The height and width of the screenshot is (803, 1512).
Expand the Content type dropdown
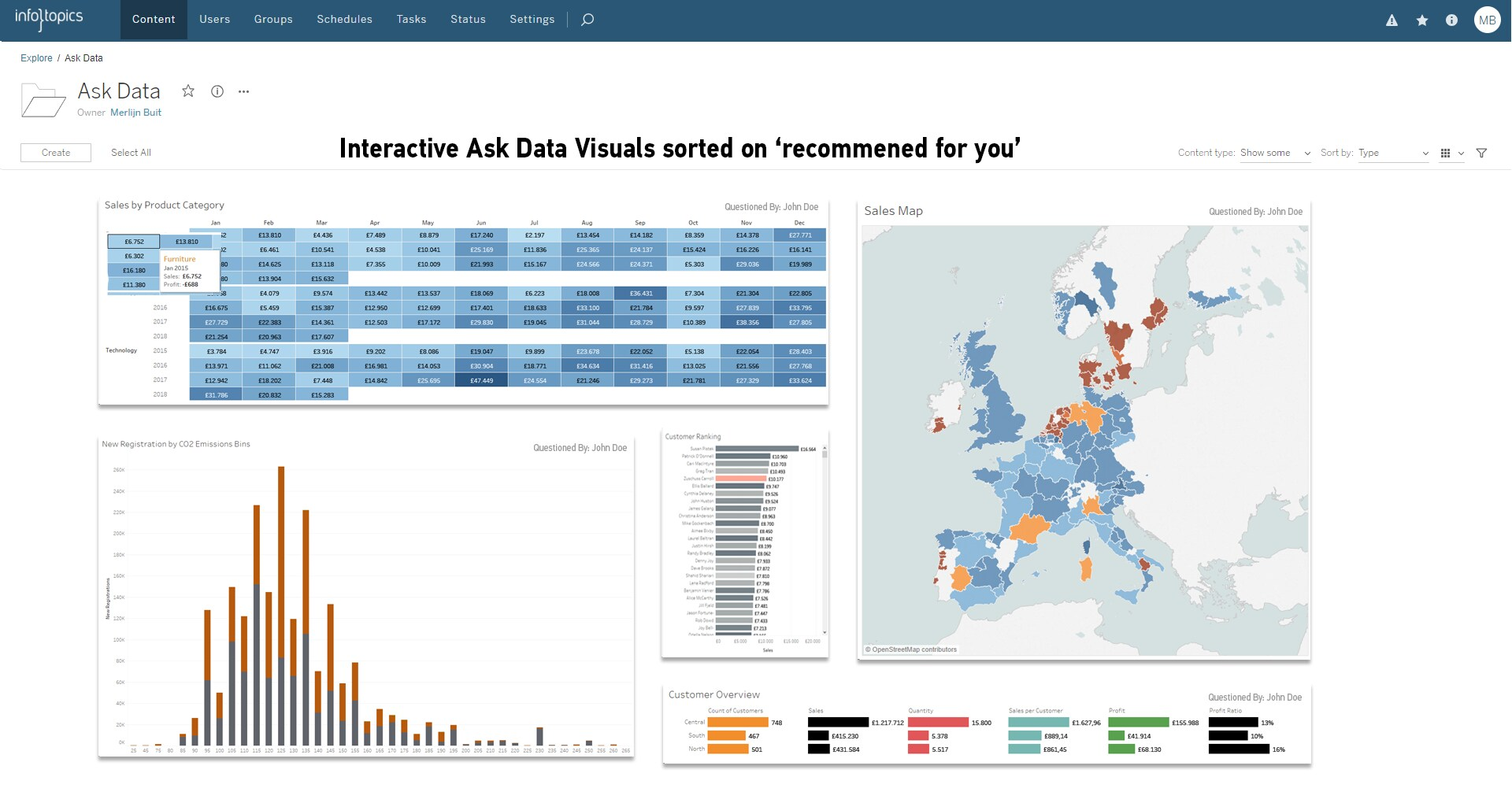(1275, 153)
